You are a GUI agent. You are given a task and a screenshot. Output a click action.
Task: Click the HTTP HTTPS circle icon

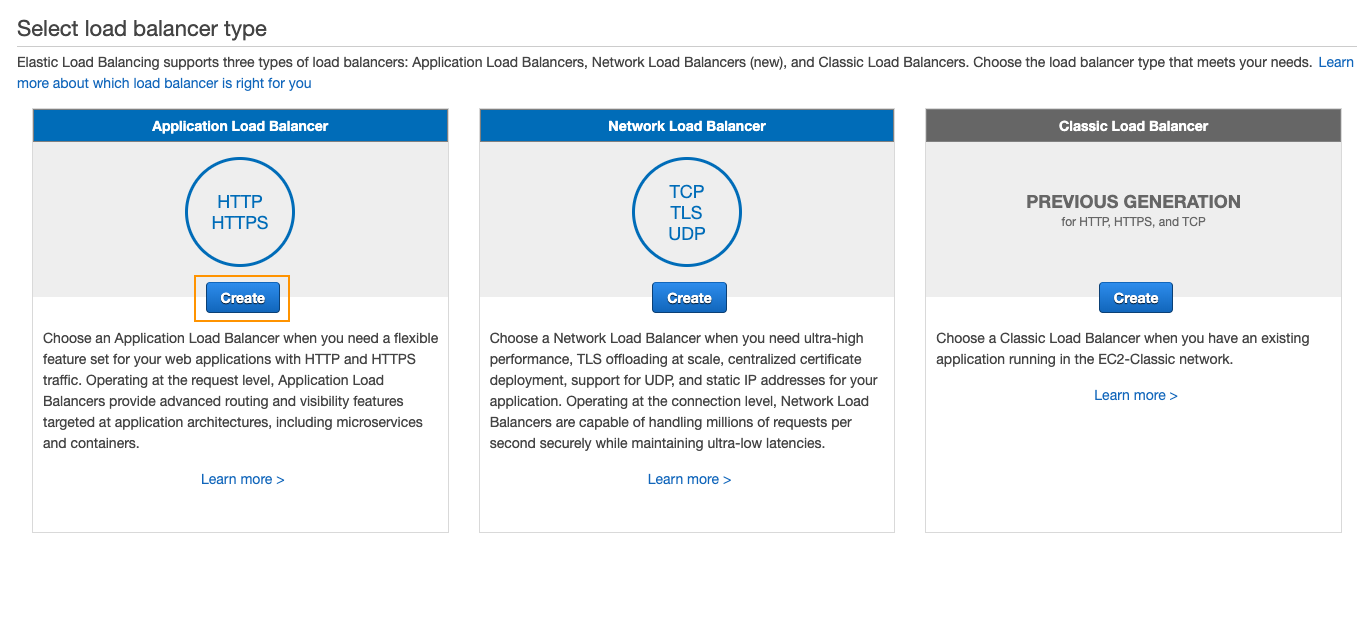pos(240,212)
